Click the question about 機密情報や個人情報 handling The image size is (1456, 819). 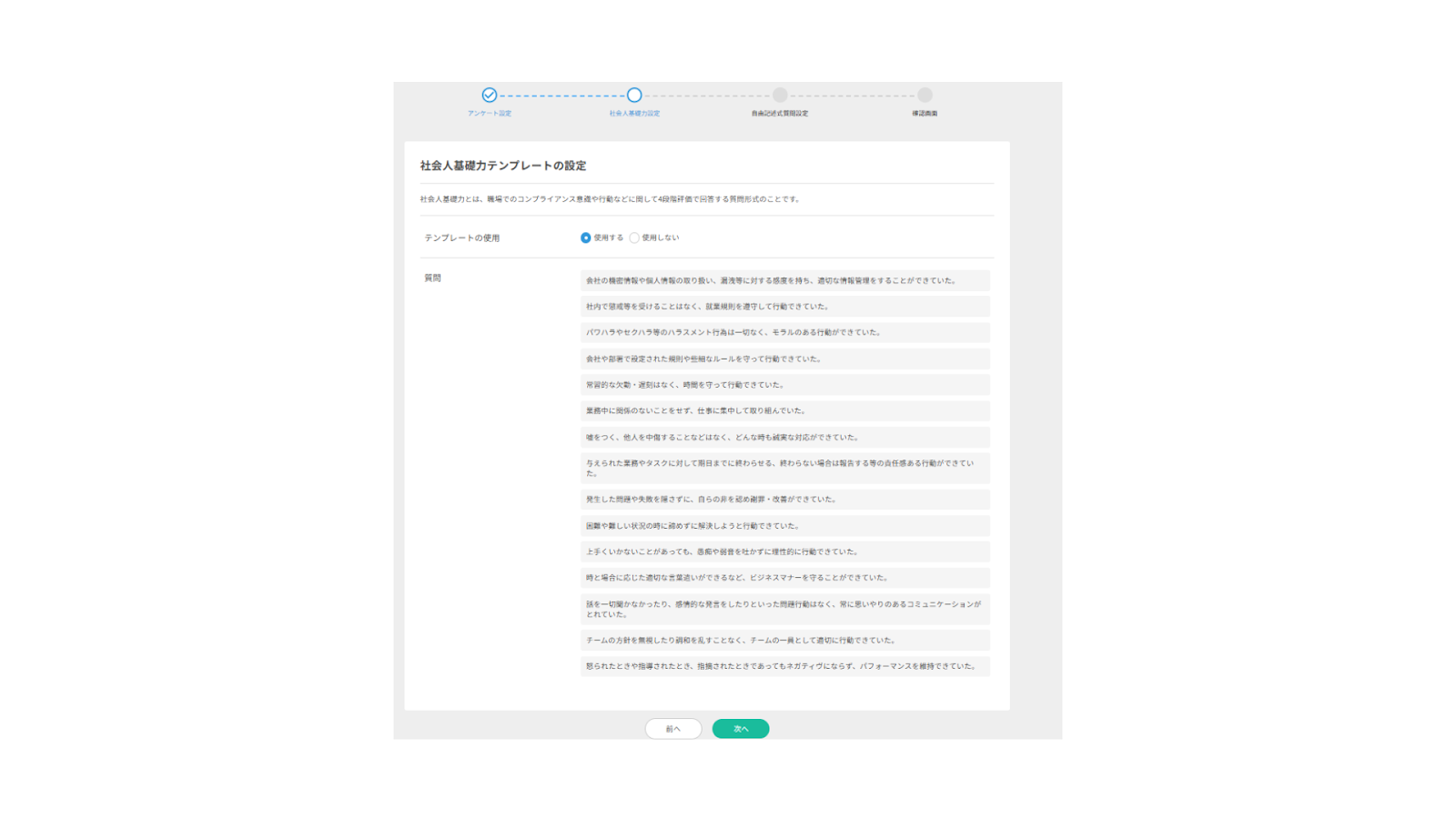point(784,280)
